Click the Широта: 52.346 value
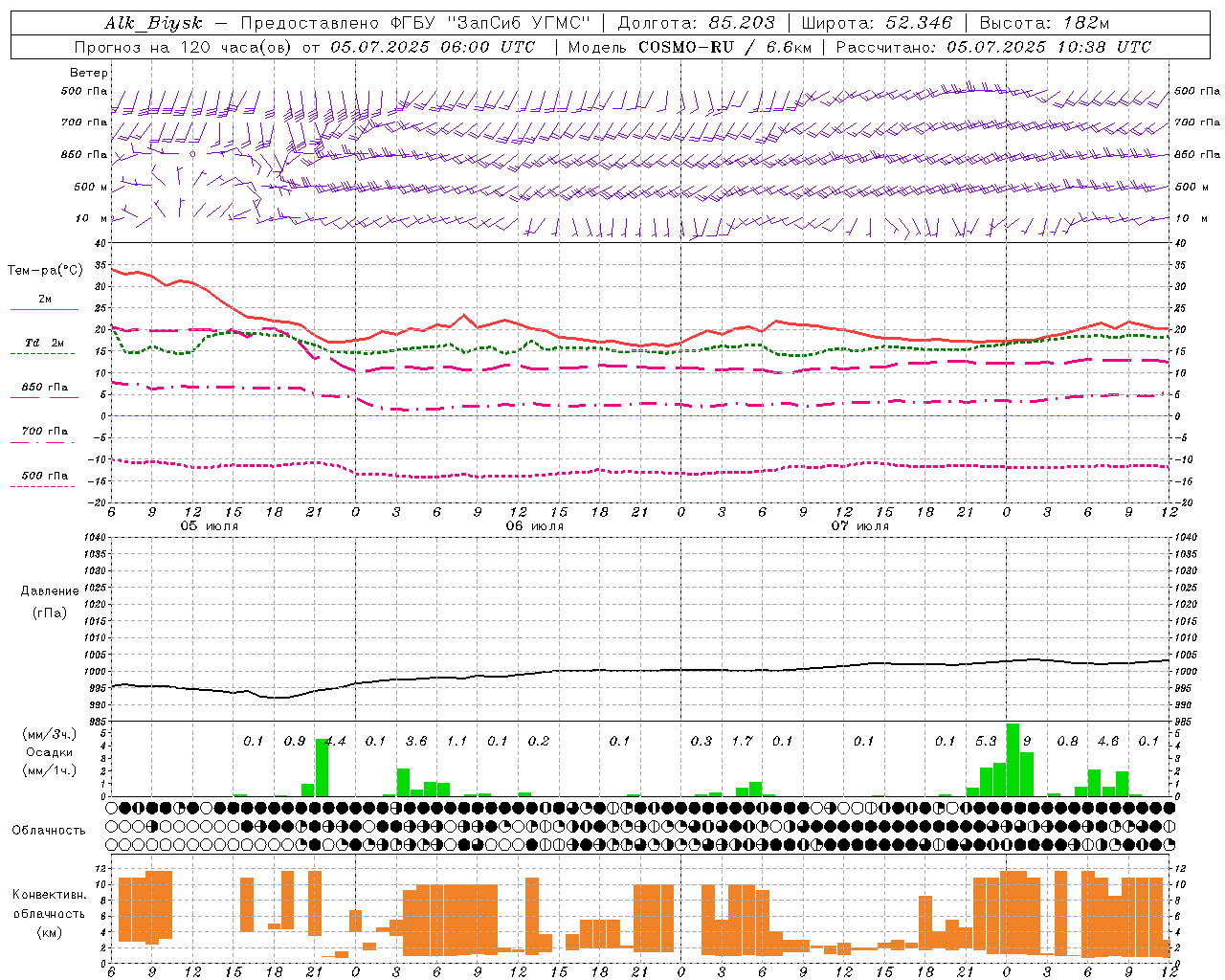The height and width of the screenshot is (980, 1225). 877,23
